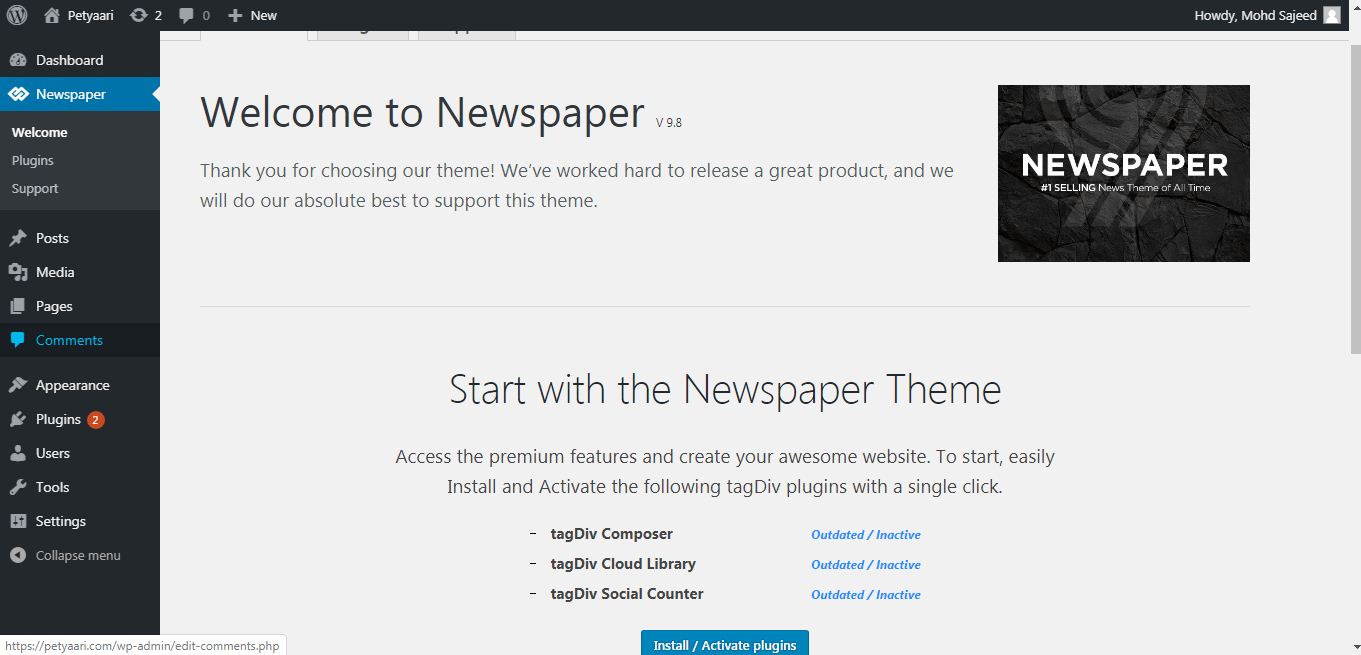Click the Newspaper theme banner image

tap(1124, 173)
